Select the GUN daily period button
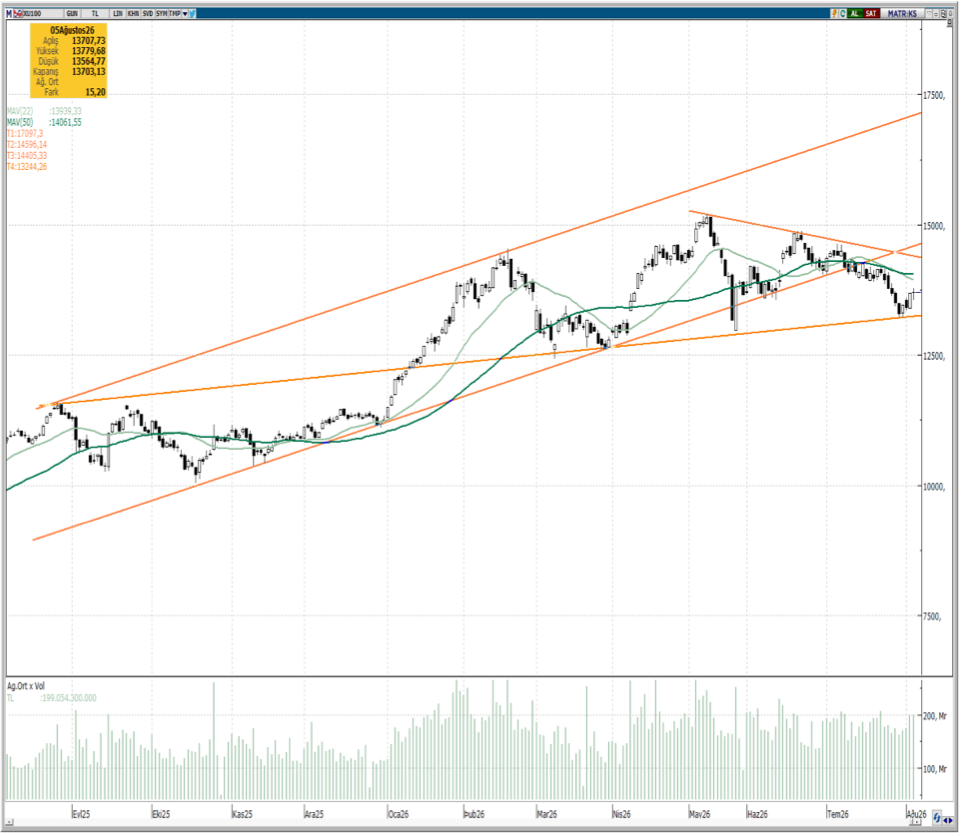The image size is (962, 836). point(72,13)
